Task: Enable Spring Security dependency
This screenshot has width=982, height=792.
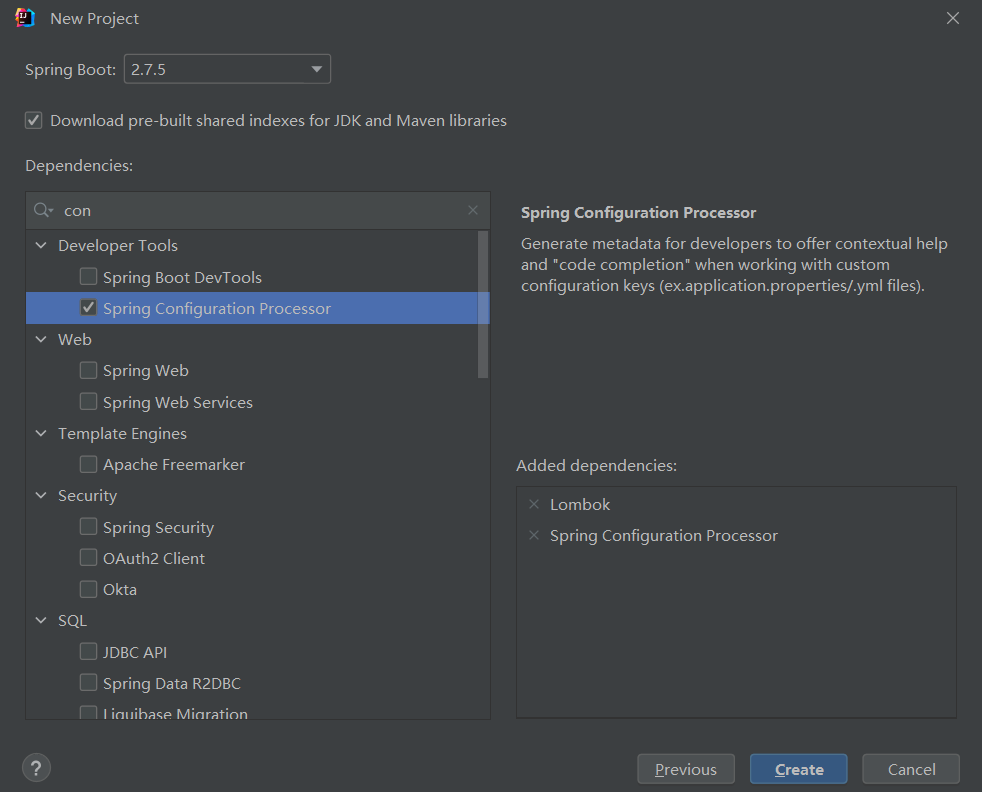Action: click(88, 527)
